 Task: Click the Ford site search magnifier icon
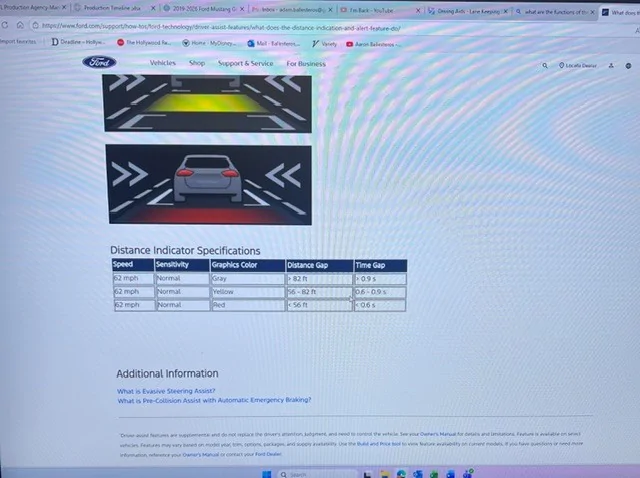pos(545,65)
